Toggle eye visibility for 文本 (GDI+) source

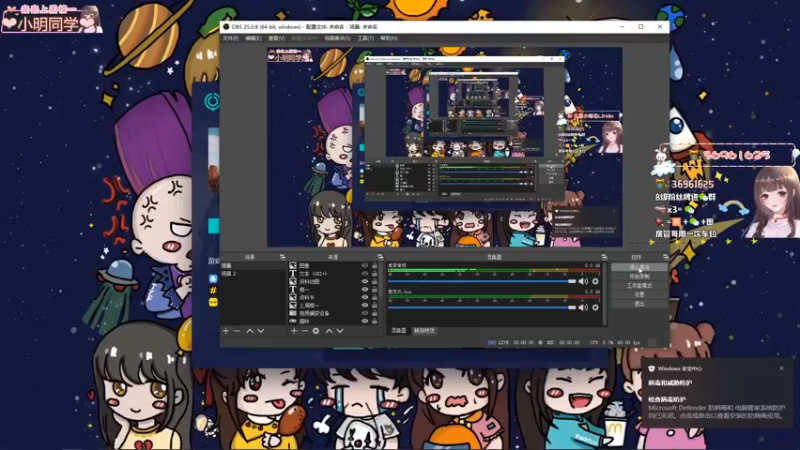tap(365, 273)
